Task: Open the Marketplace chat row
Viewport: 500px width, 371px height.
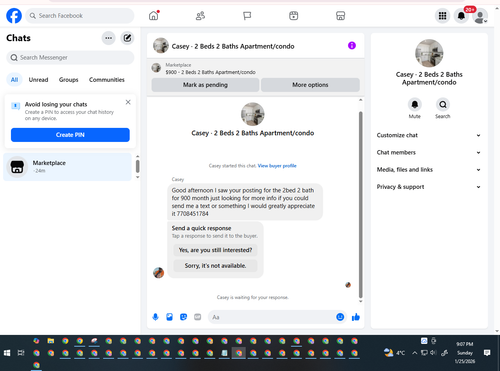Action: pos(68,167)
